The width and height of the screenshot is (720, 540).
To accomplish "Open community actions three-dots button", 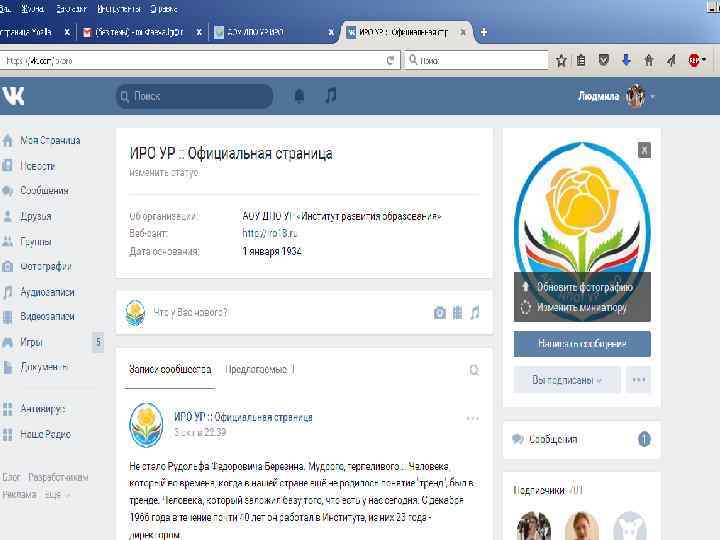I will (639, 380).
